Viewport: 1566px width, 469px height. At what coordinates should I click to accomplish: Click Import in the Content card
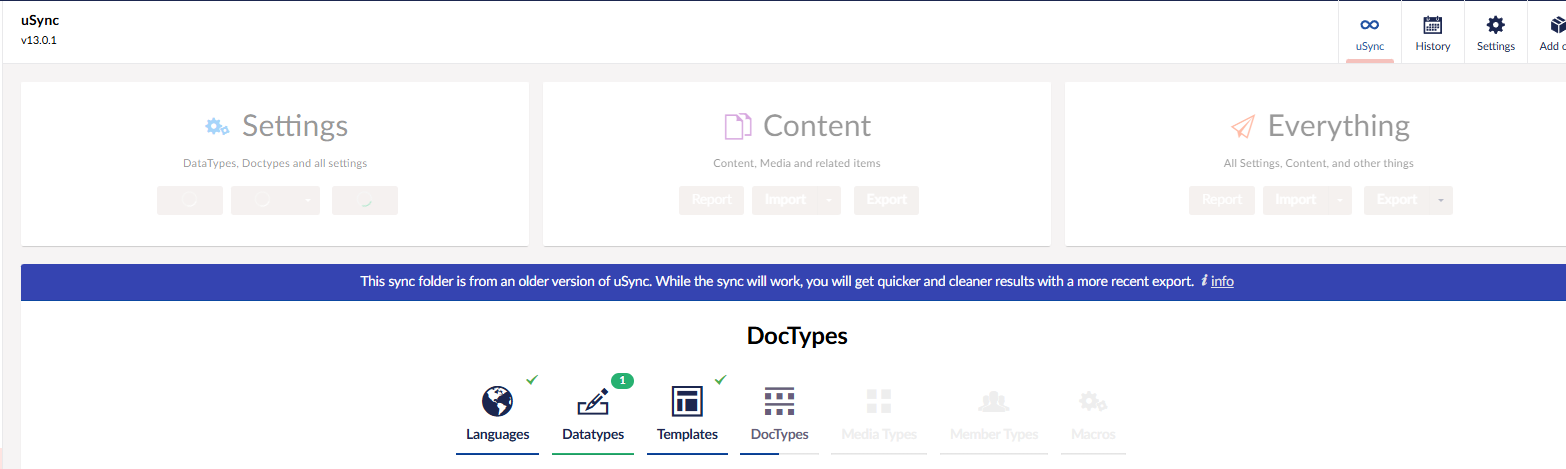(x=785, y=200)
